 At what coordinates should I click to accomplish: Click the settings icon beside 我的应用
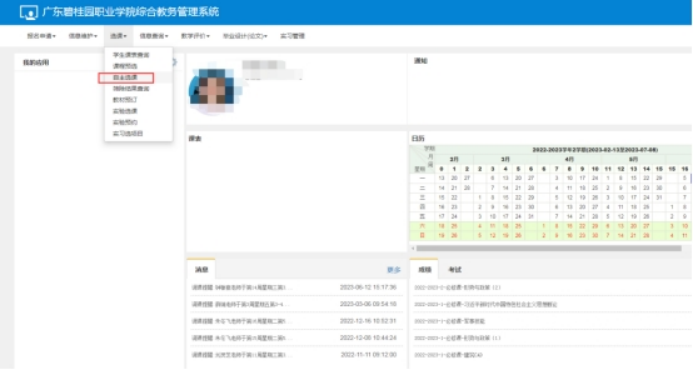[x=174, y=62]
